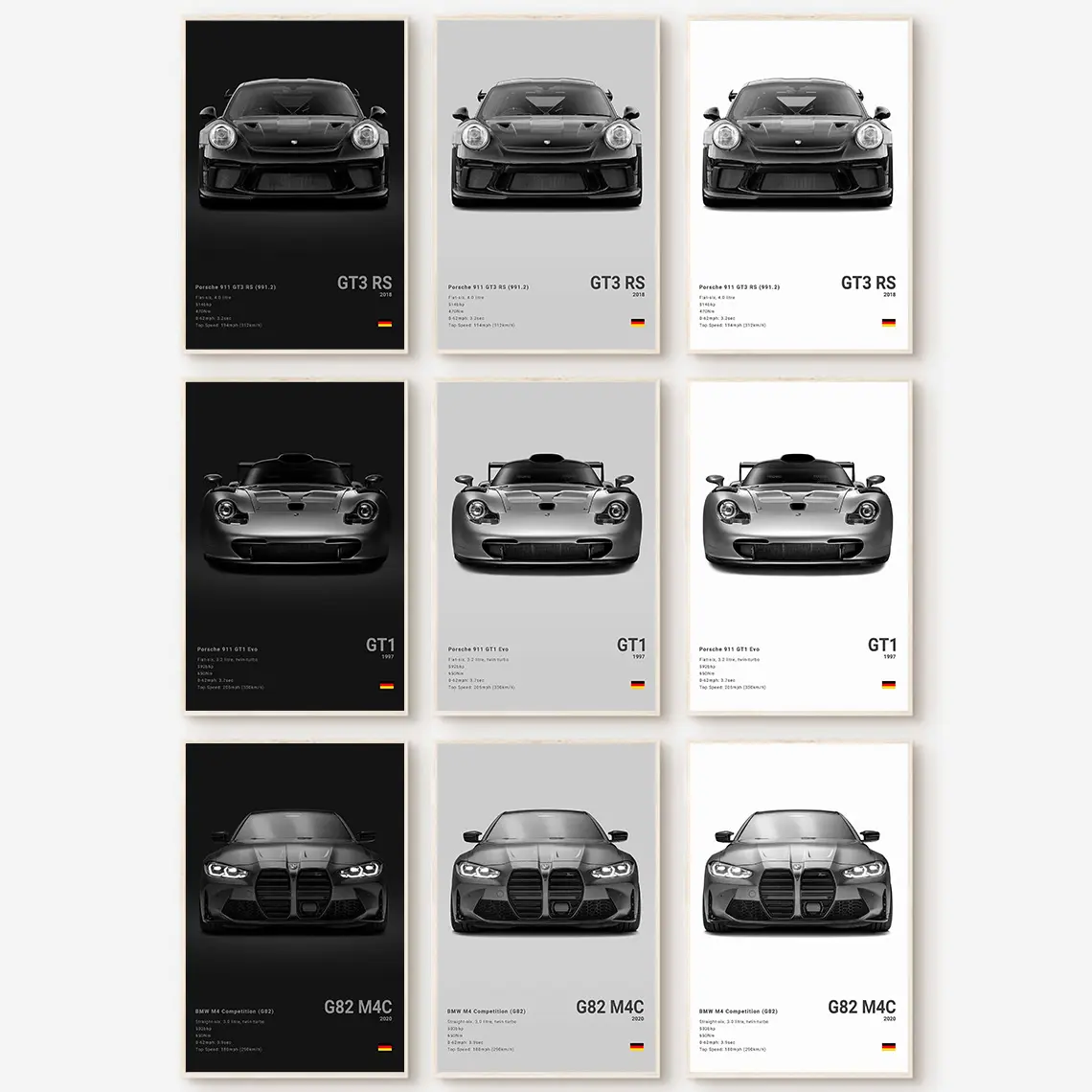This screenshot has height=1092, width=1092.
Task: Click the "GT1" title on the black poster
Action: click(x=379, y=645)
